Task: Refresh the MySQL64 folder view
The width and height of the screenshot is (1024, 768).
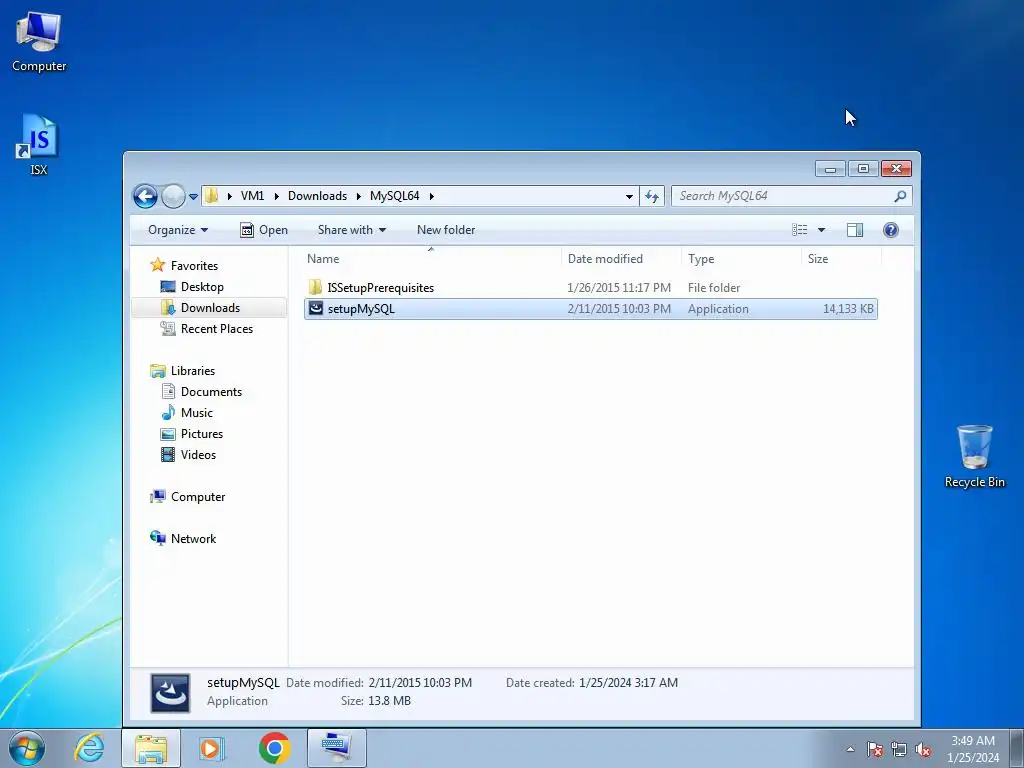Action: click(x=652, y=196)
